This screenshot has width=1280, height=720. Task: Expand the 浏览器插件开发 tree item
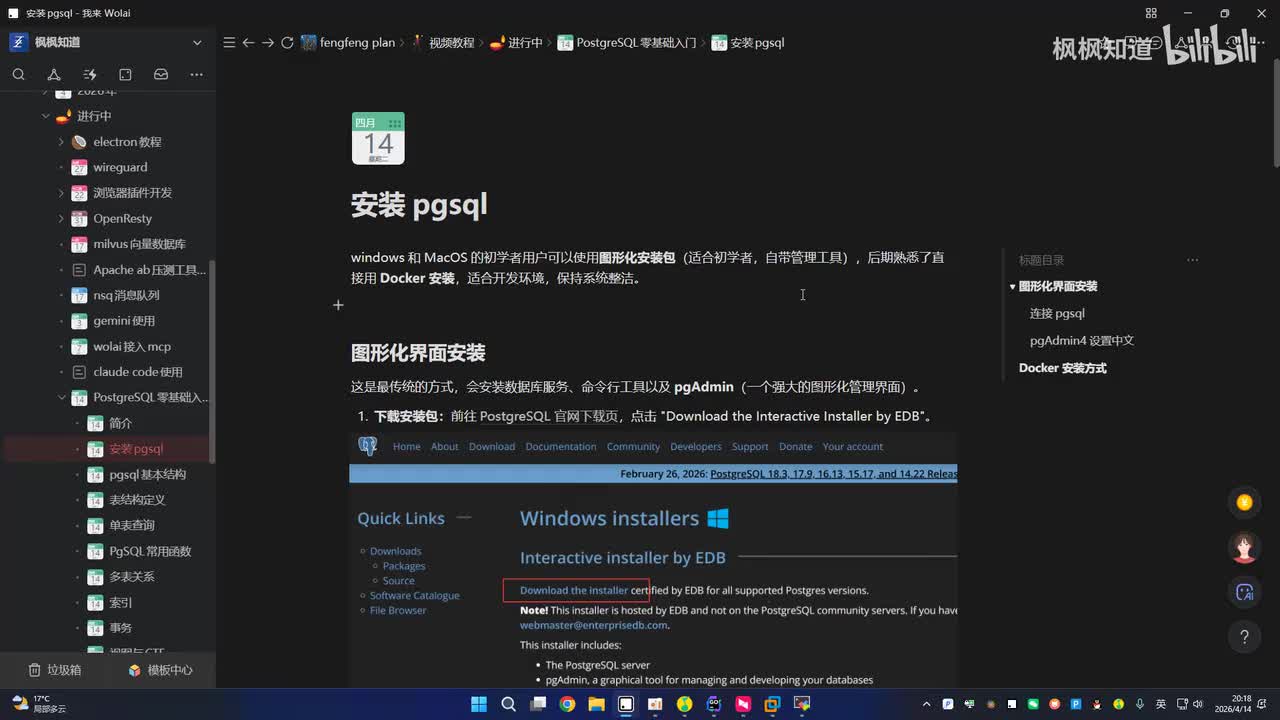click(x=61, y=193)
